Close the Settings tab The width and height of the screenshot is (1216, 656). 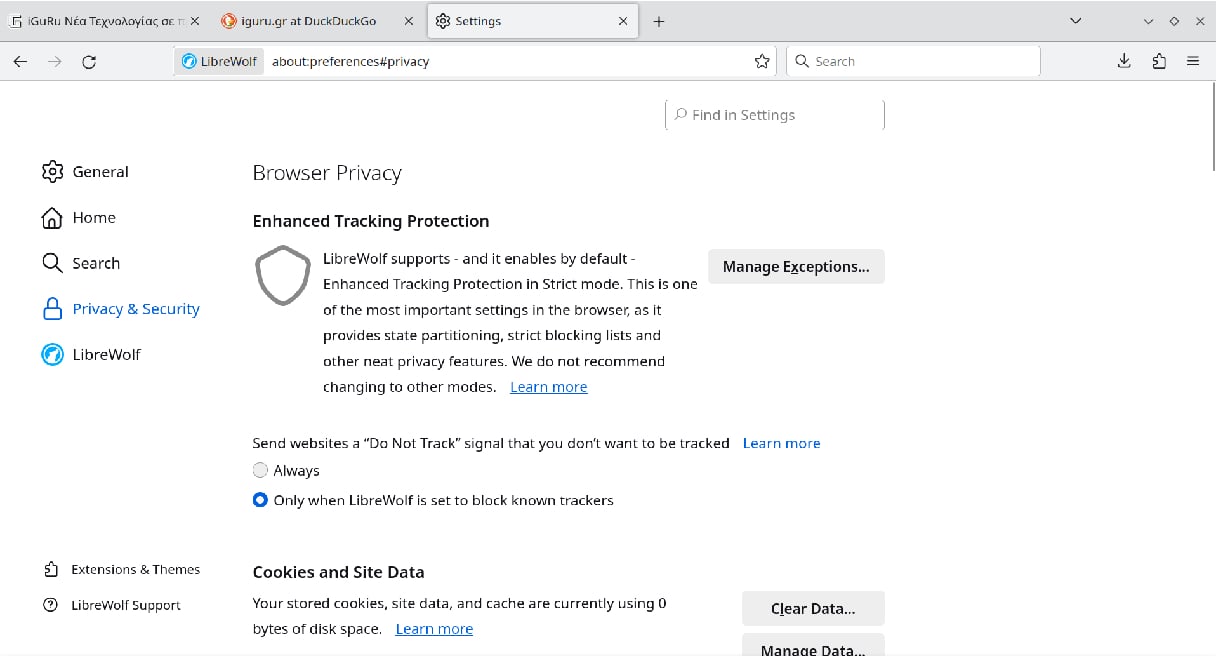pos(623,21)
